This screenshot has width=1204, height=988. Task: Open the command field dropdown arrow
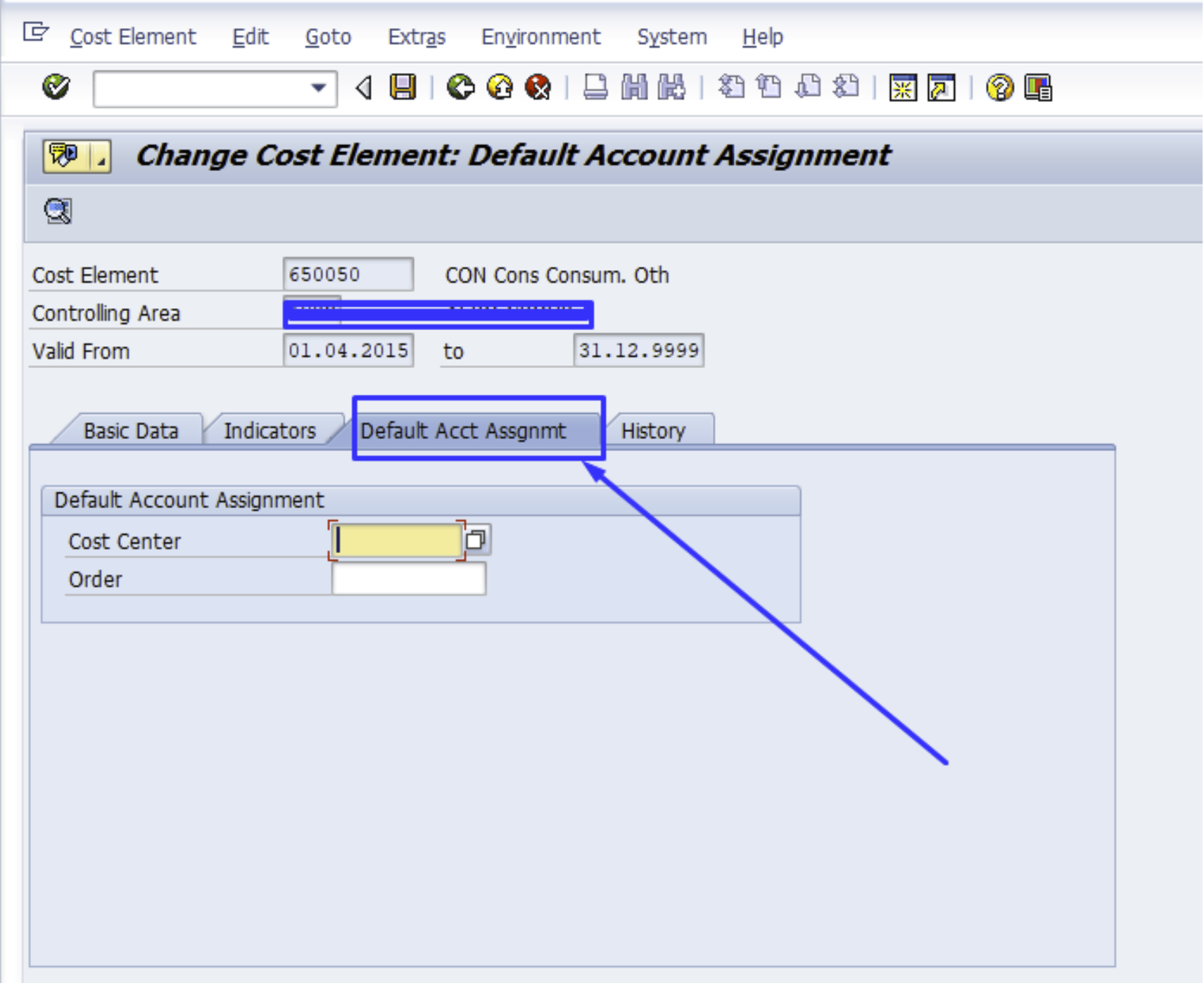[x=318, y=88]
